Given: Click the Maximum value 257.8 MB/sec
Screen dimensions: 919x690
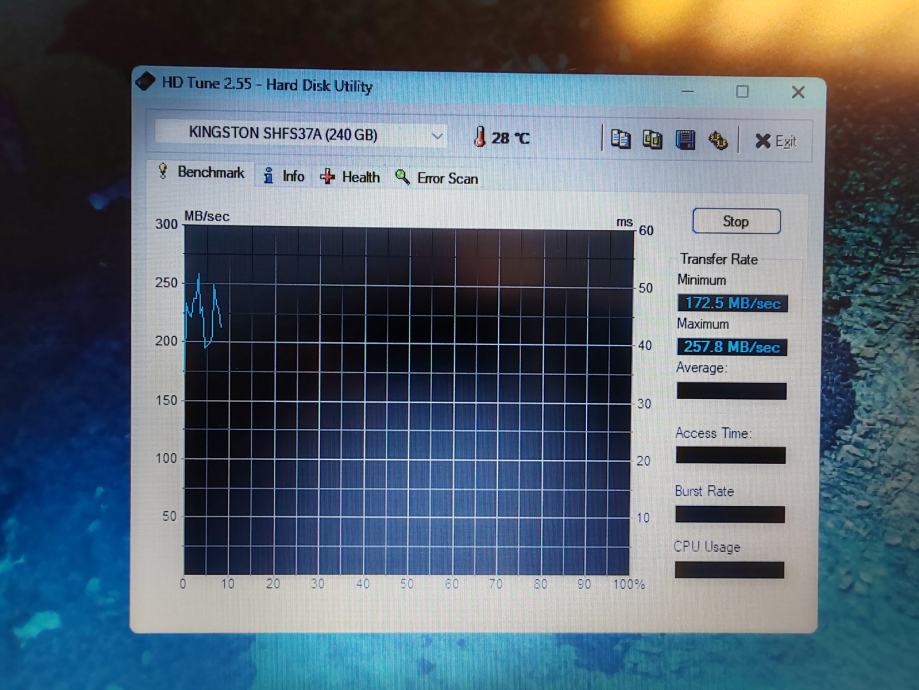Looking at the screenshot, I should tap(732, 346).
